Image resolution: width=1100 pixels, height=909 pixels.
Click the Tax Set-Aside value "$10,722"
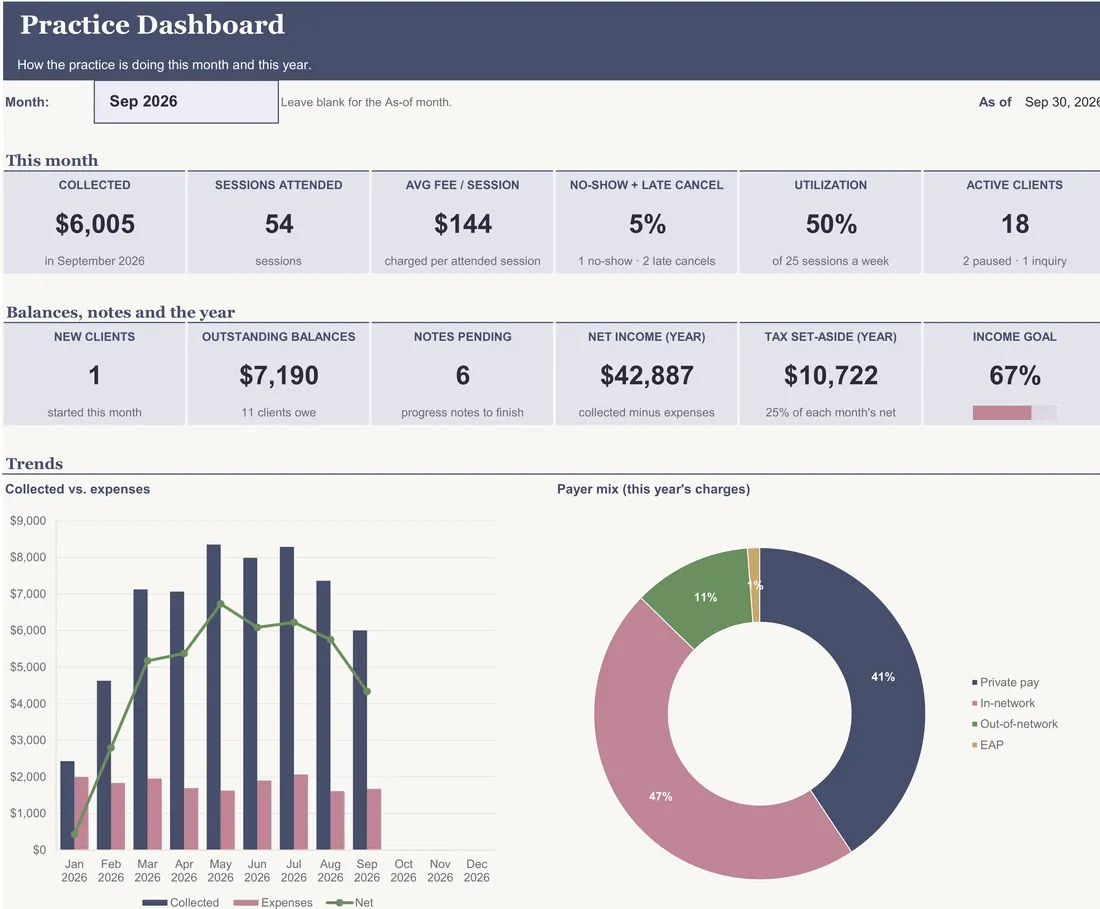(x=831, y=376)
